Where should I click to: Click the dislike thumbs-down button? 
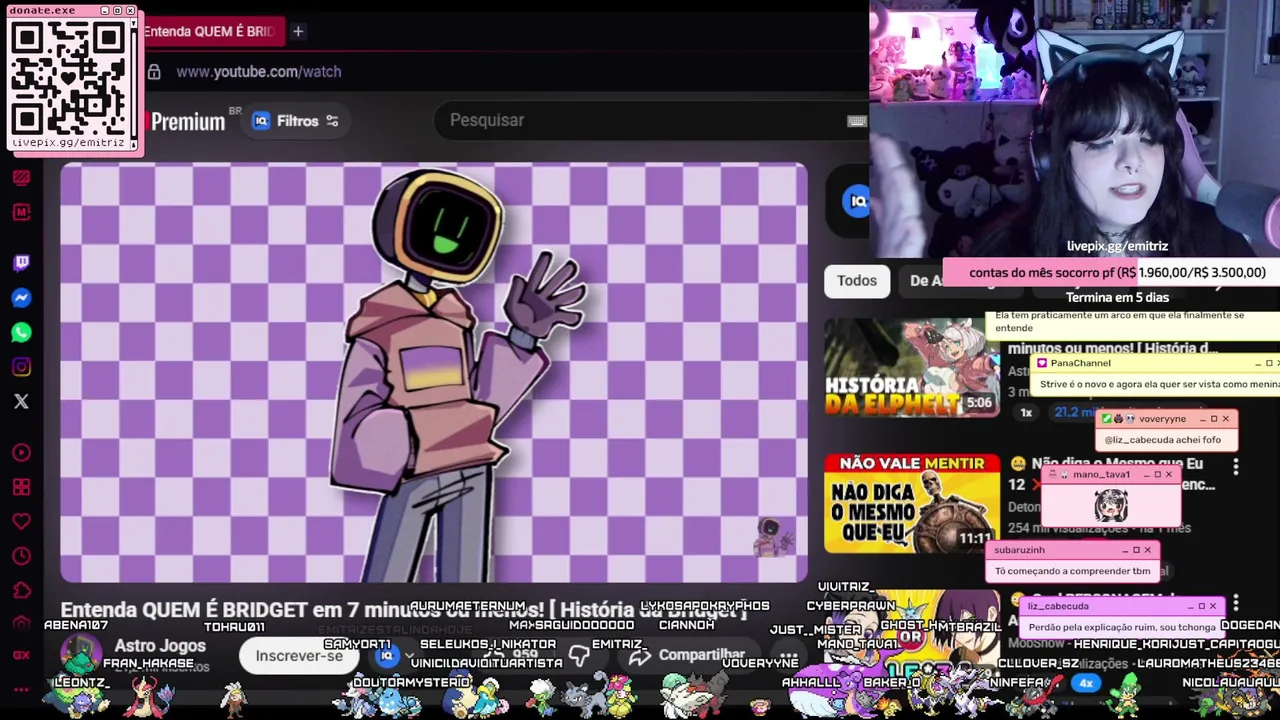coord(578,656)
